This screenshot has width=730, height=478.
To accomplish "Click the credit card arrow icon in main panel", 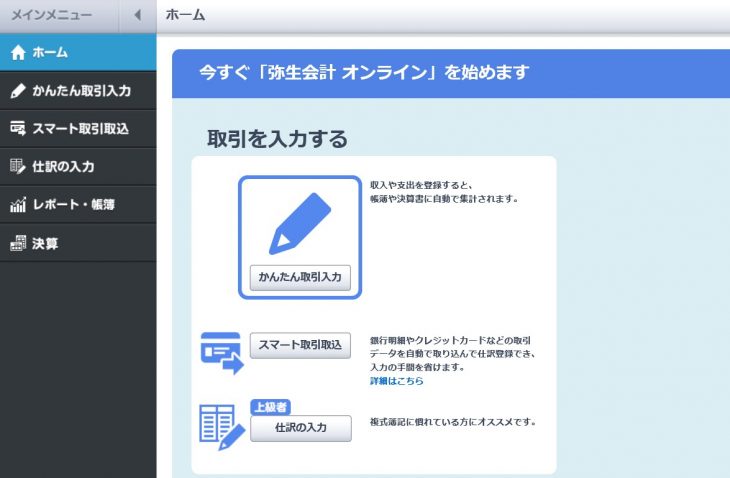I will [x=221, y=353].
